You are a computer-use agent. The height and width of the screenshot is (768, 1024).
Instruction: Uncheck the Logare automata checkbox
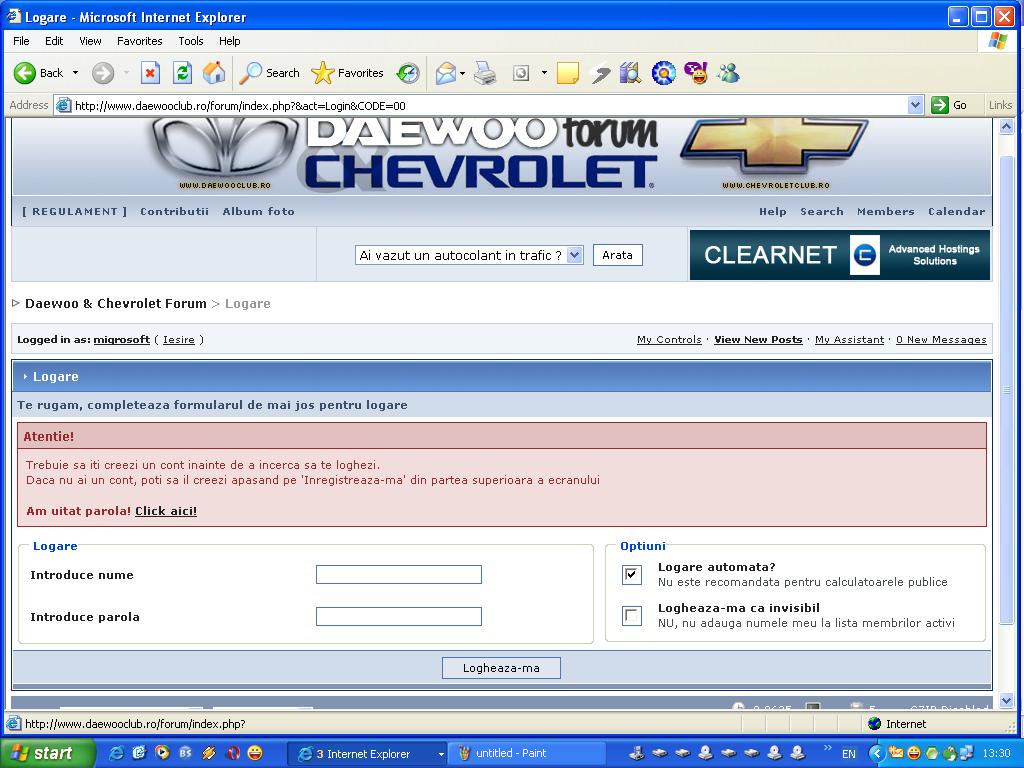click(x=632, y=574)
